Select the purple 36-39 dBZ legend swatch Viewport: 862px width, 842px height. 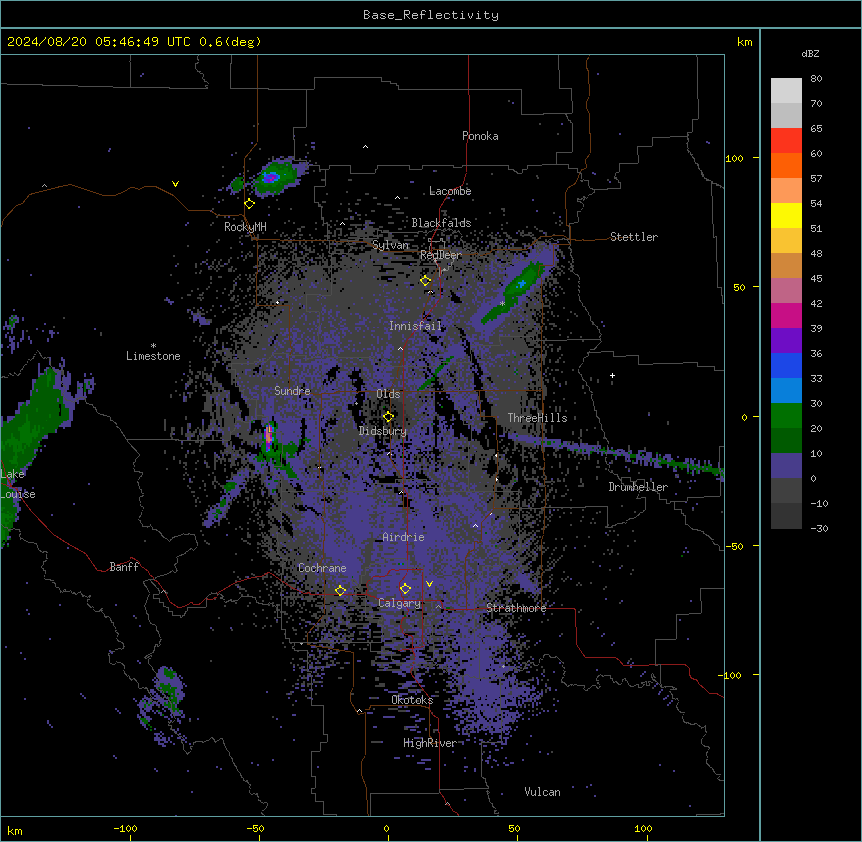tap(786, 340)
